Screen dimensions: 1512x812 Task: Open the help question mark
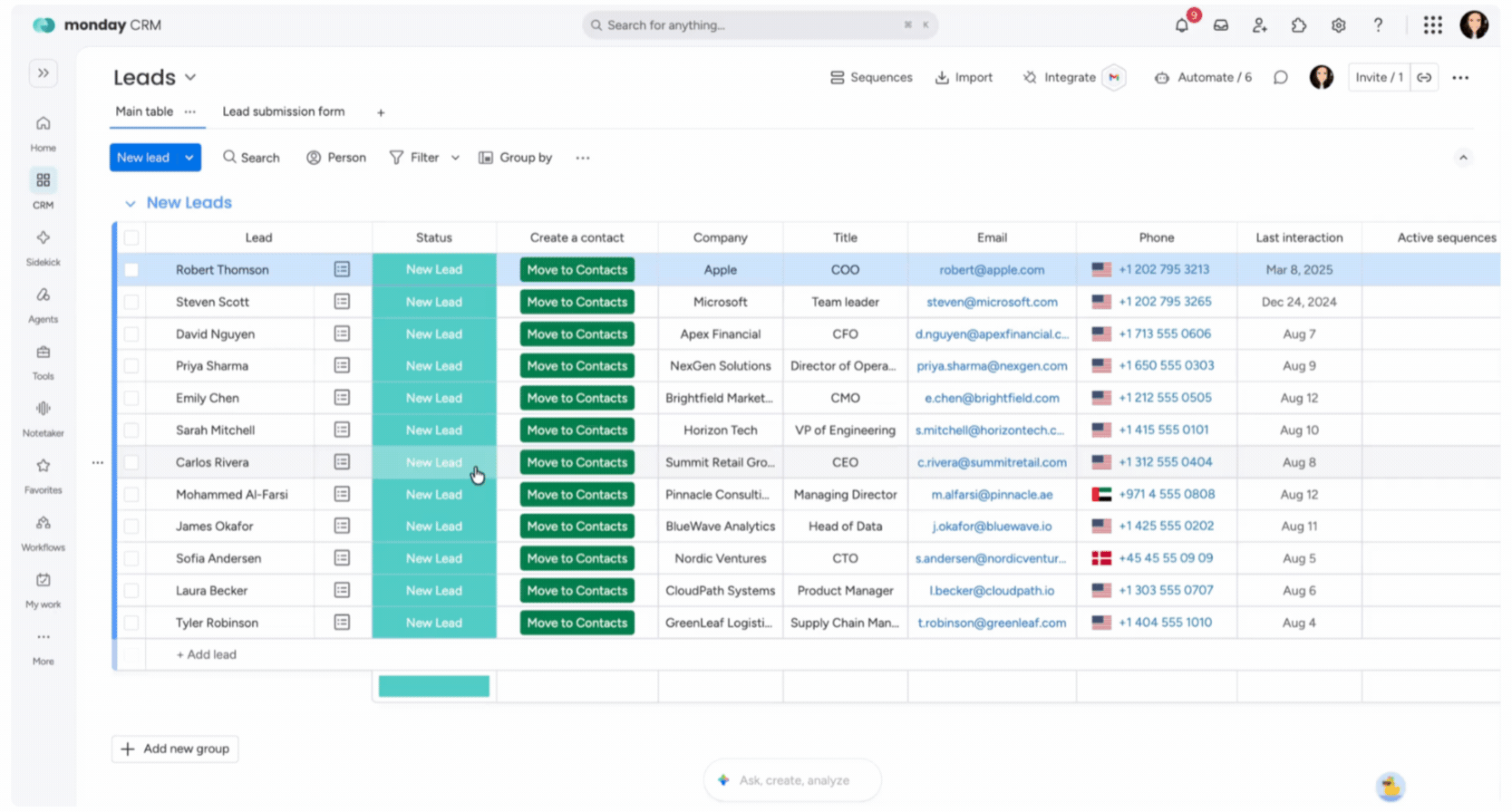[1378, 25]
